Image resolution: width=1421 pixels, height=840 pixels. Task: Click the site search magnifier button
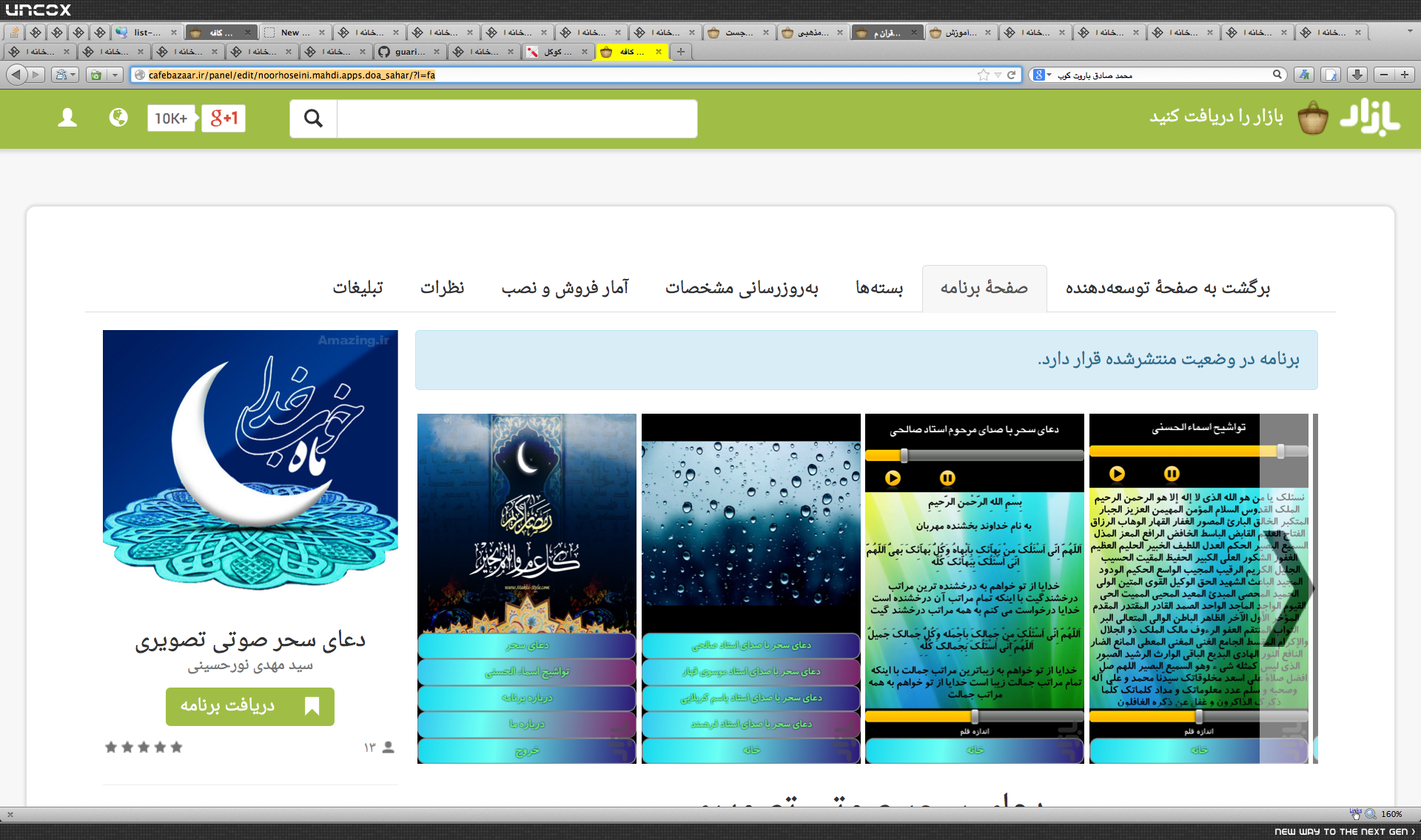pos(313,118)
